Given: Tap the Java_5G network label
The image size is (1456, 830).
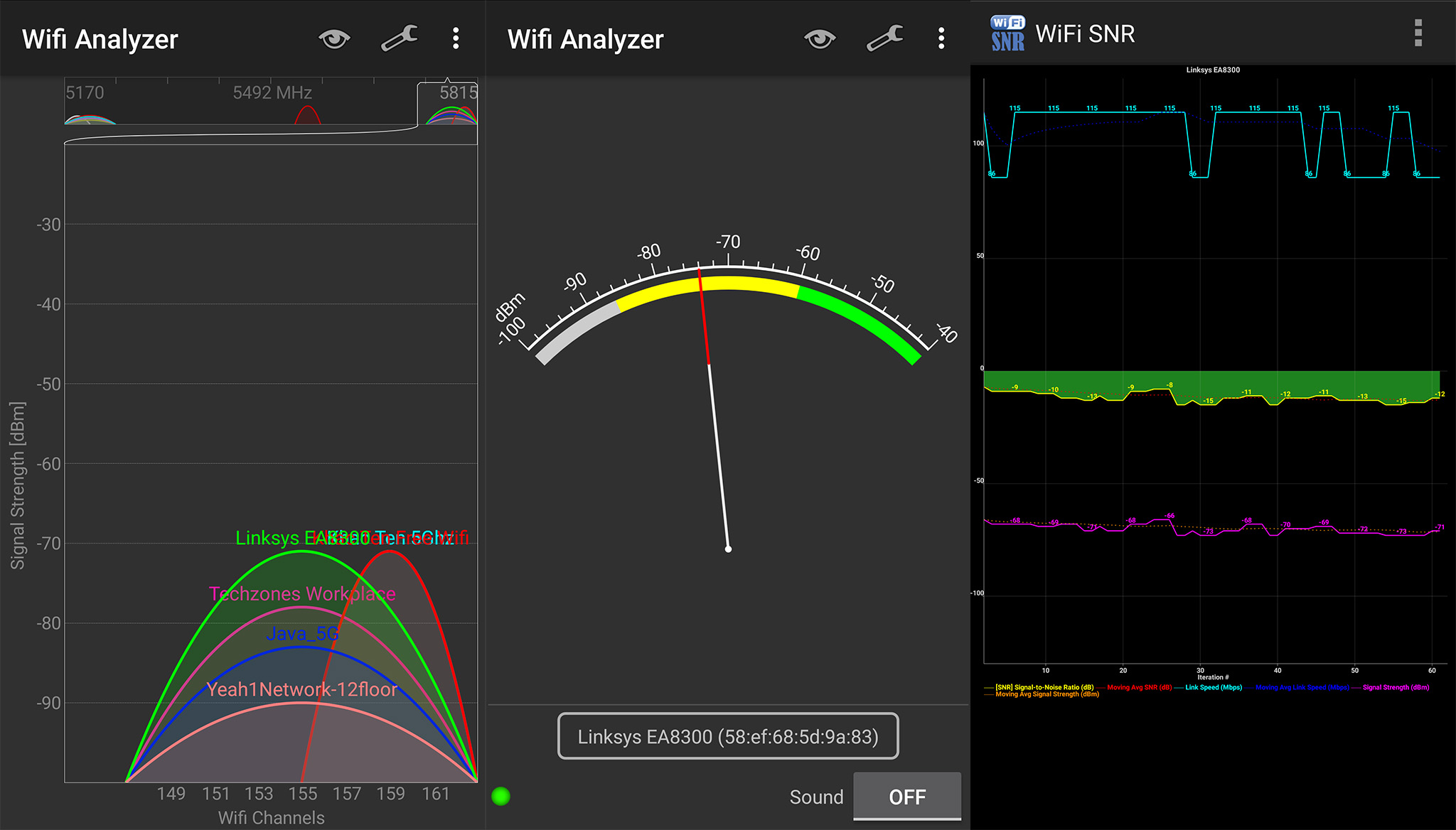Looking at the screenshot, I should pos(302,633).
